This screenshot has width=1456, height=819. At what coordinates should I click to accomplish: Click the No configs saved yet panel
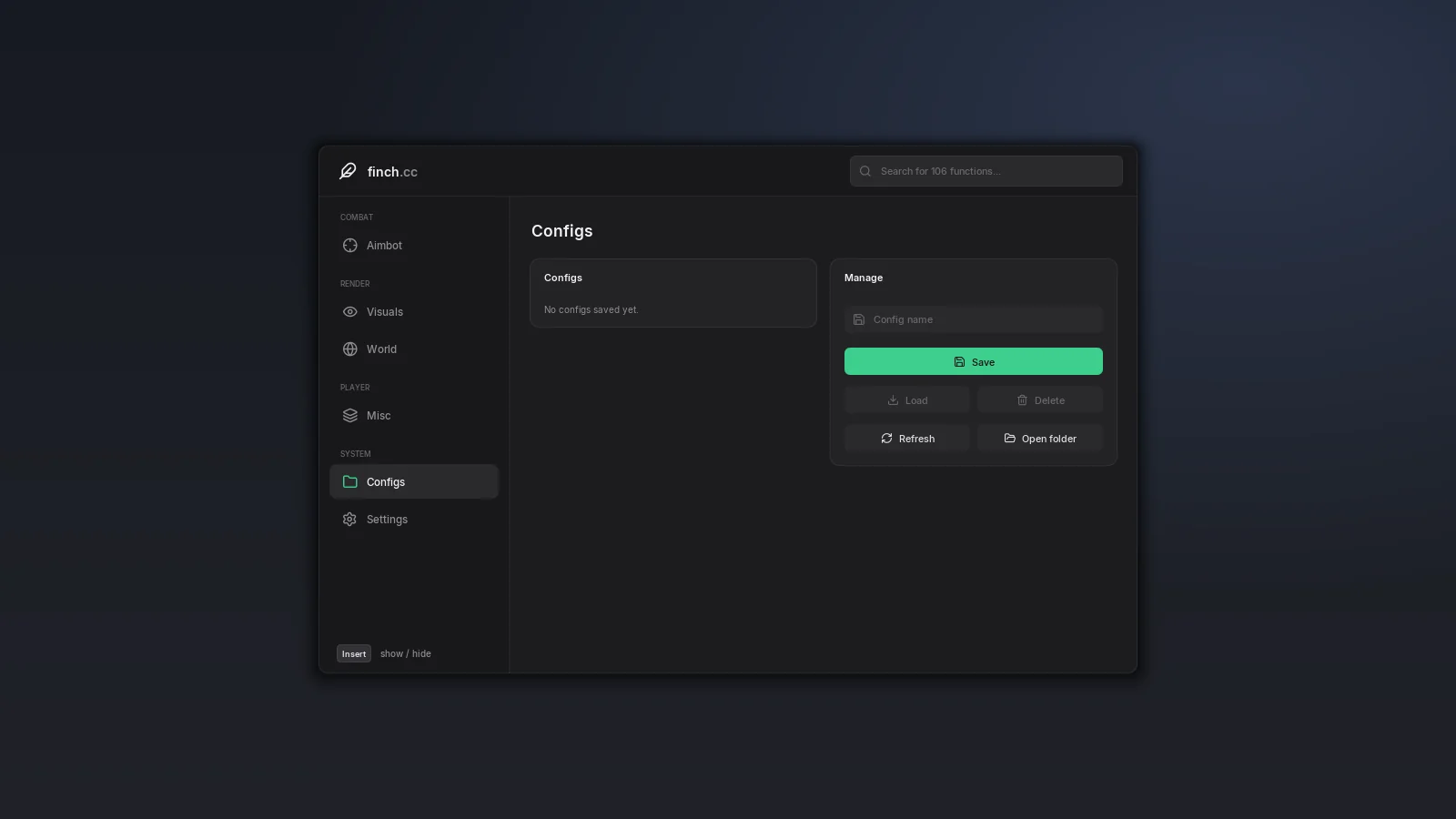[673, 293]
